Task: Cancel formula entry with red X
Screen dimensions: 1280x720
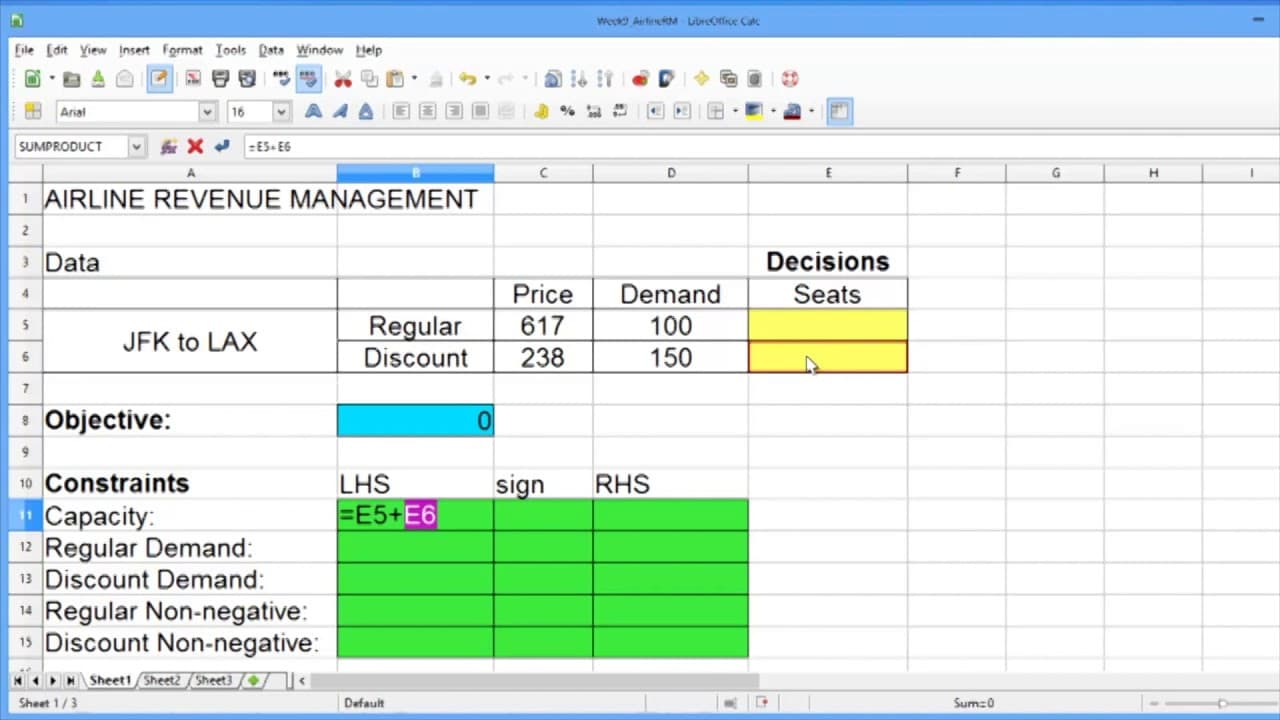Action: click(195, 146)
